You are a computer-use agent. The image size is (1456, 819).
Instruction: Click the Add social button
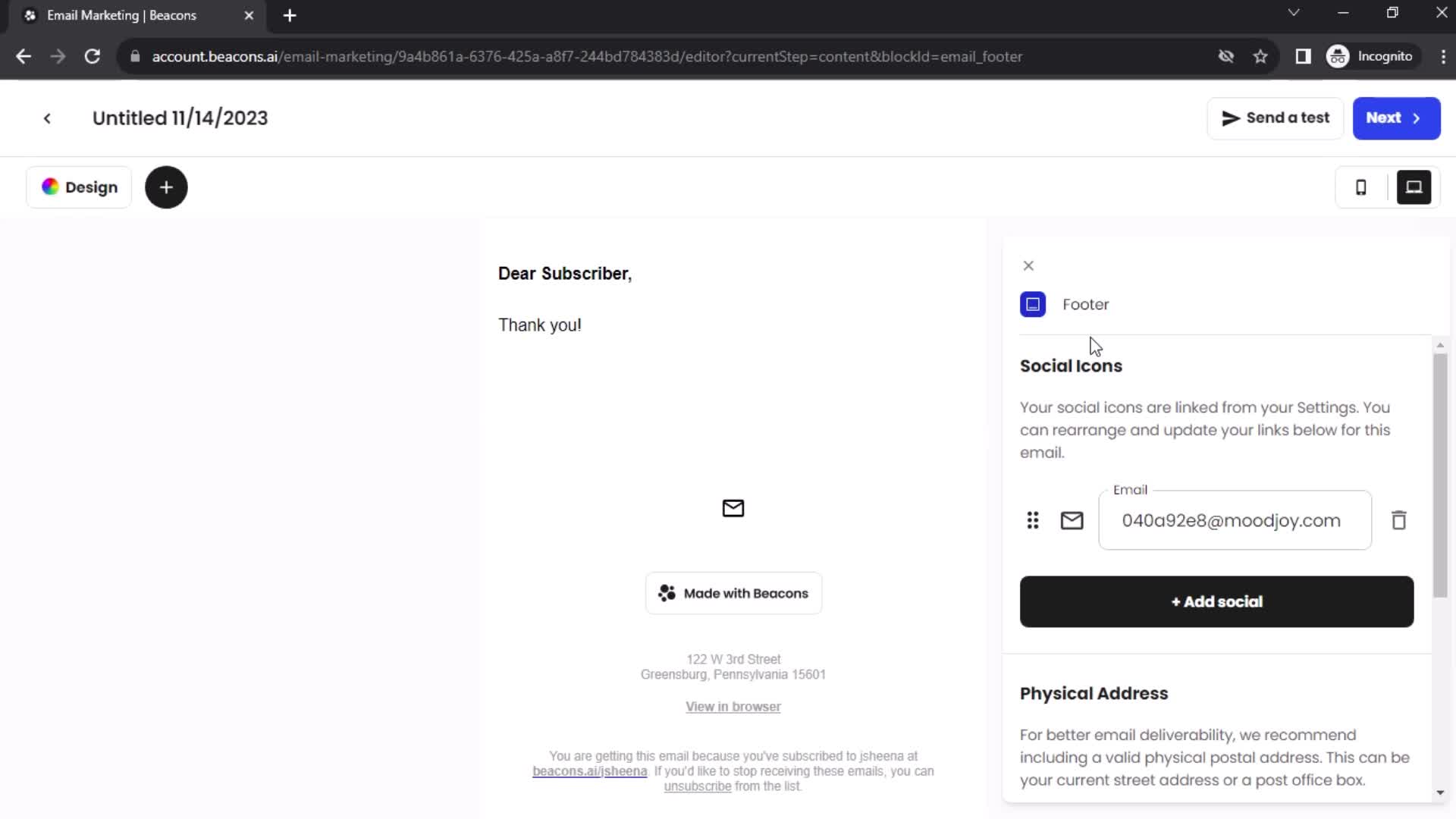[1217, 601]
